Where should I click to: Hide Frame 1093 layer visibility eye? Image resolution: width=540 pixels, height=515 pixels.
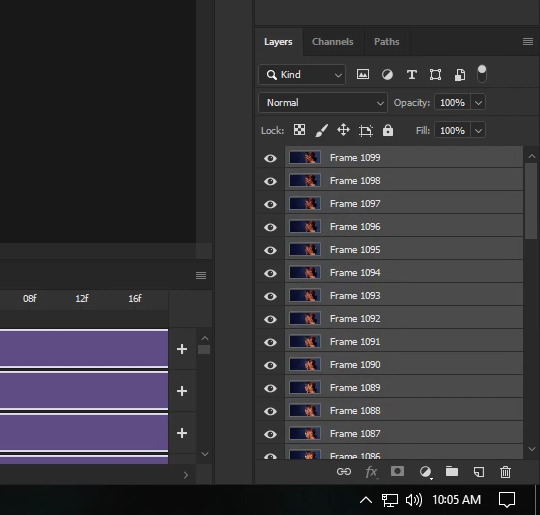tap(270, 296)
